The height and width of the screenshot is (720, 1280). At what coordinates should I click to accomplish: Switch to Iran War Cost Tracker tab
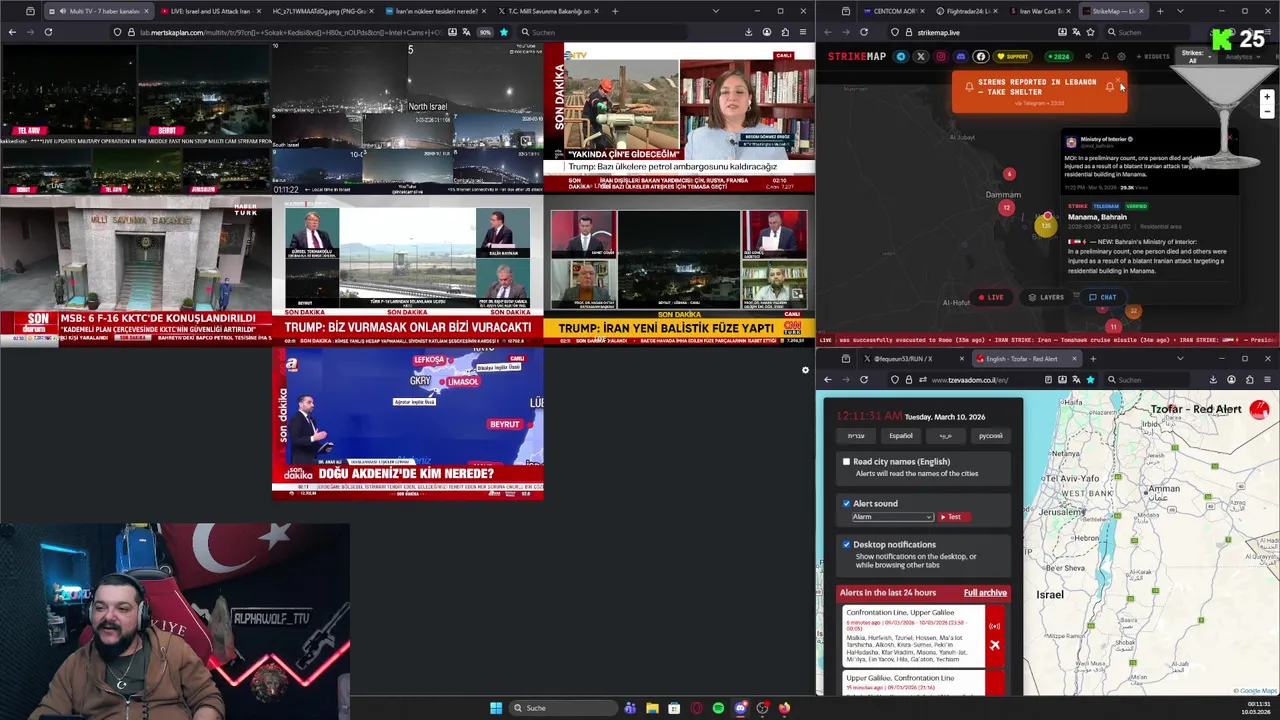[1040, 11]
